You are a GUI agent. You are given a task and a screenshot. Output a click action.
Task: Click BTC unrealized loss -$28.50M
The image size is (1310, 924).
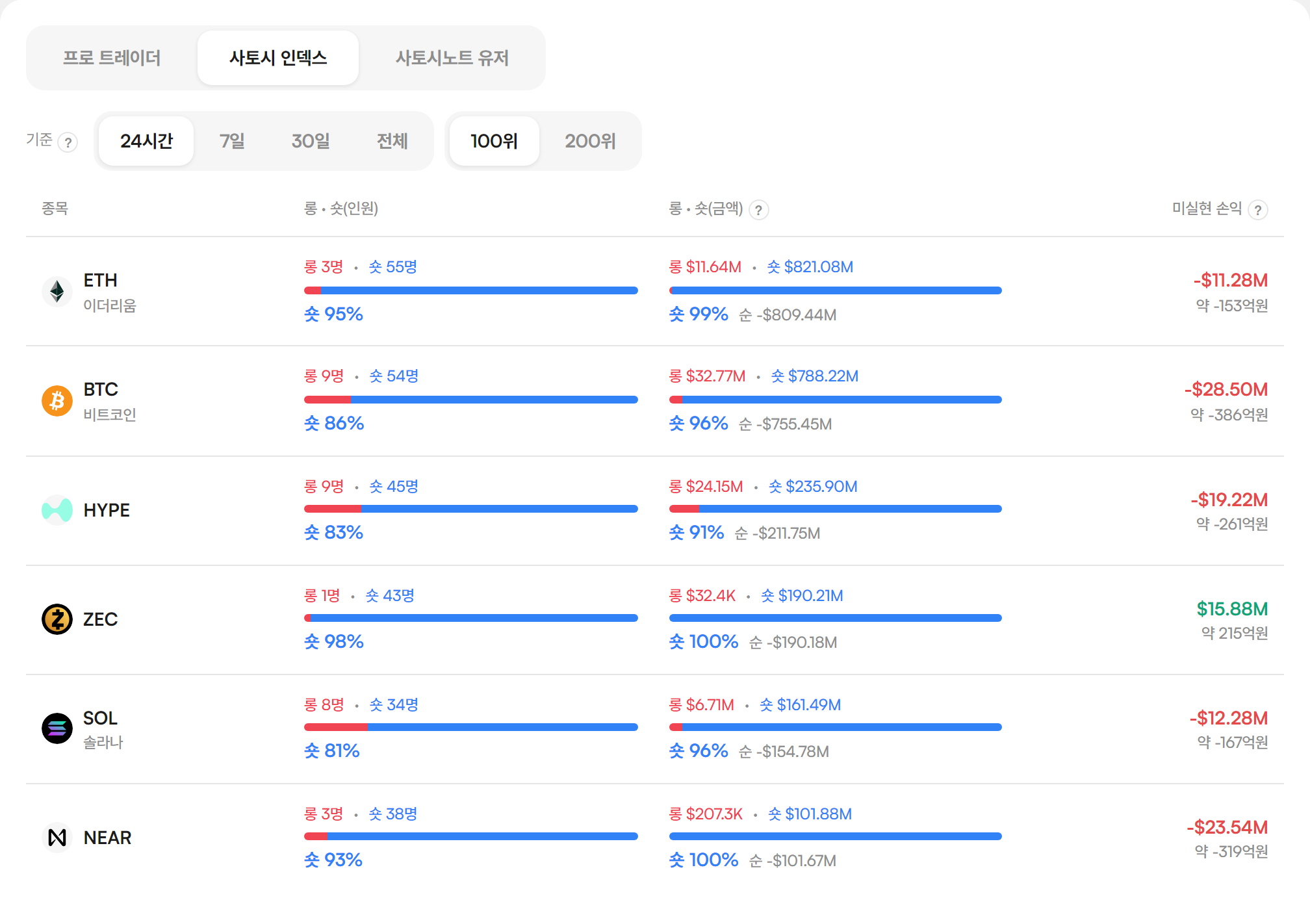[x=1226, y=389]
